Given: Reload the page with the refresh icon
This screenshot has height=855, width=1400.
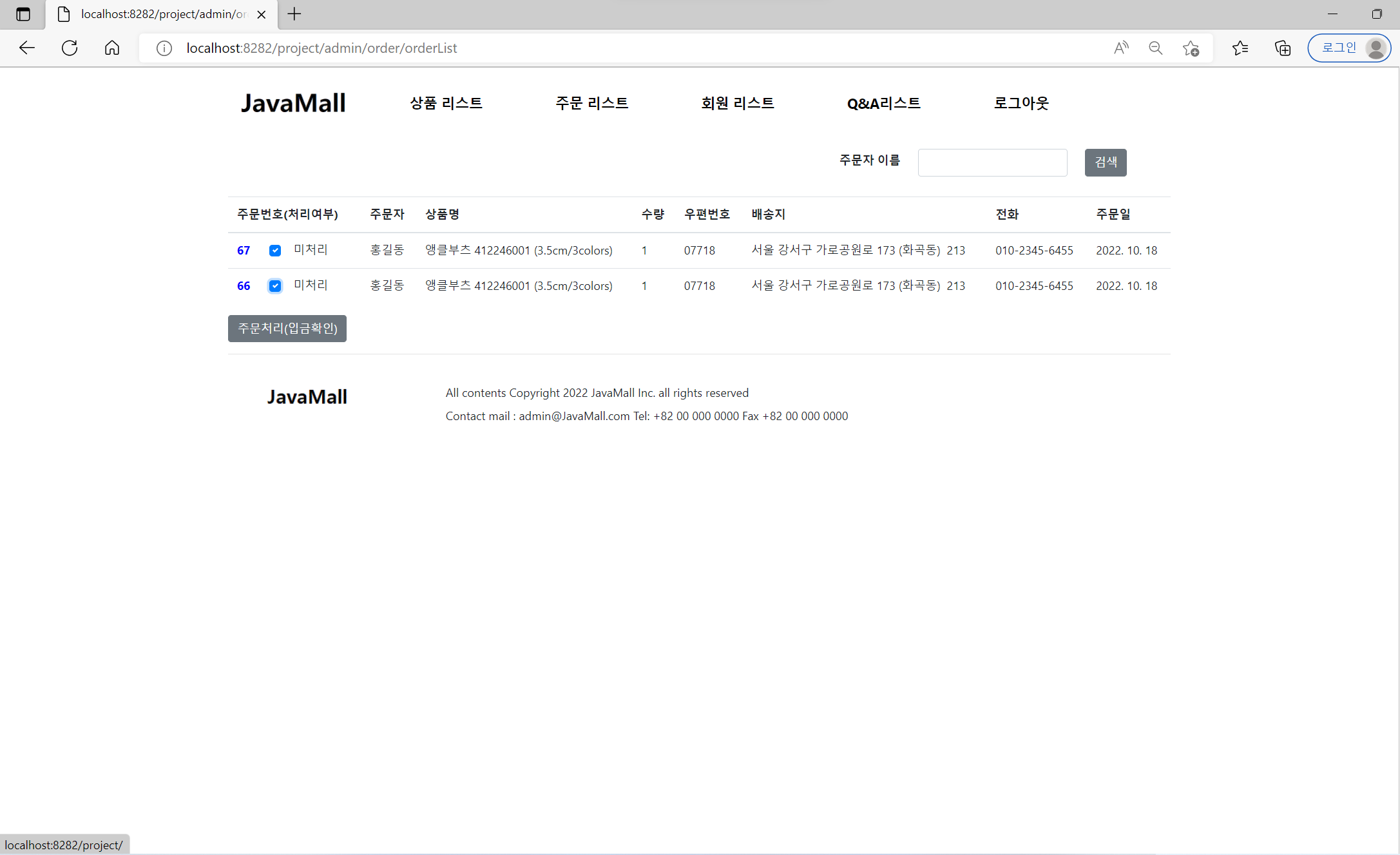Looking at the screenshot, I should 70,48.
